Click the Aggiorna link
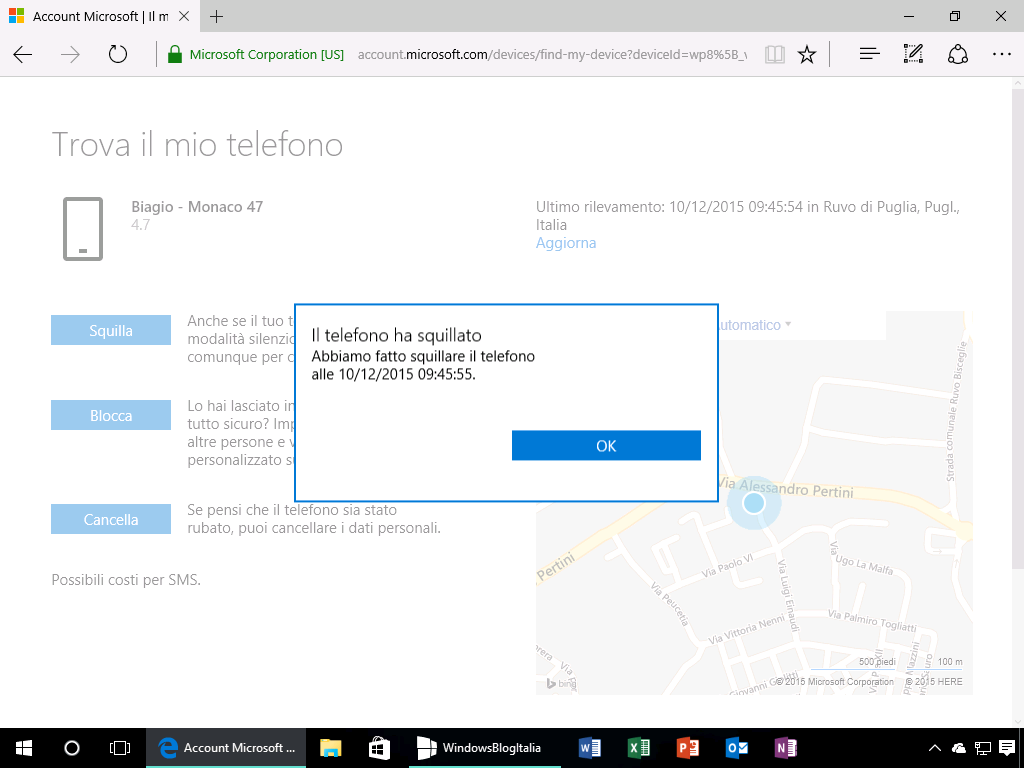 point(566,243)
